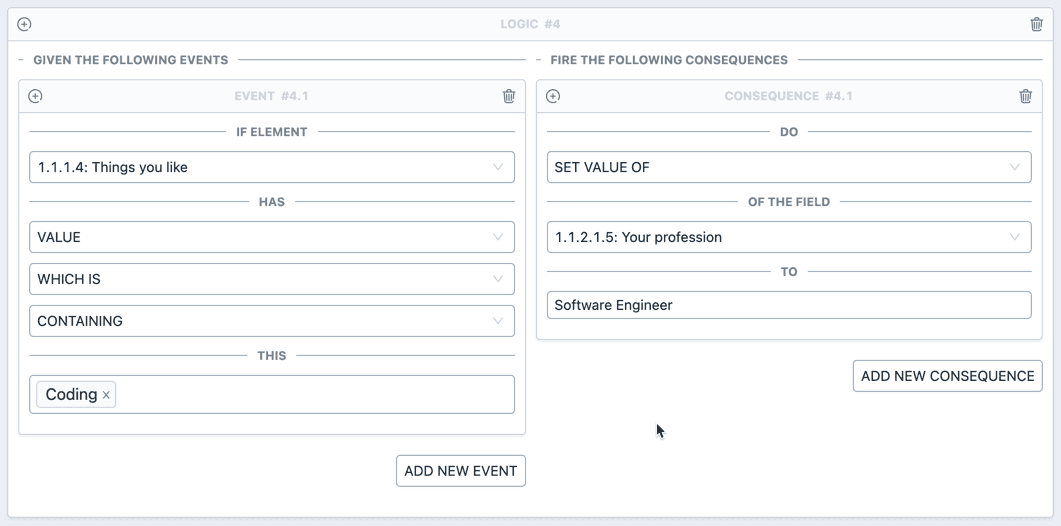Viewport: 1061px width, 526px height.
Task: Collapse the GIVEN THE FOLLOWING EVENTS section
Action: pyautogui.click(x=21, y=60)
